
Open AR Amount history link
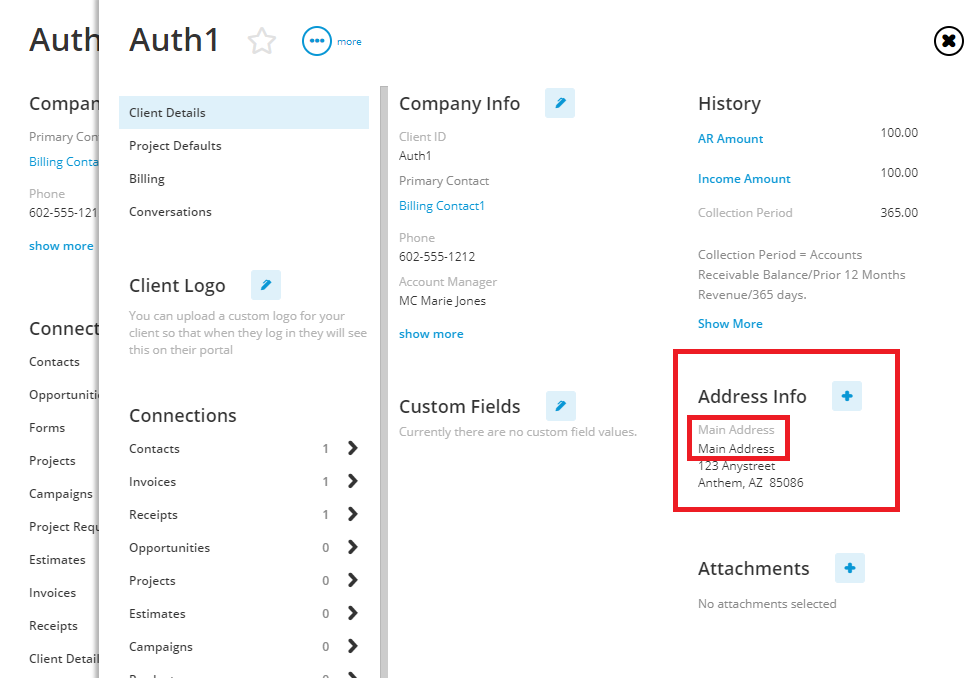coord(730,139)
